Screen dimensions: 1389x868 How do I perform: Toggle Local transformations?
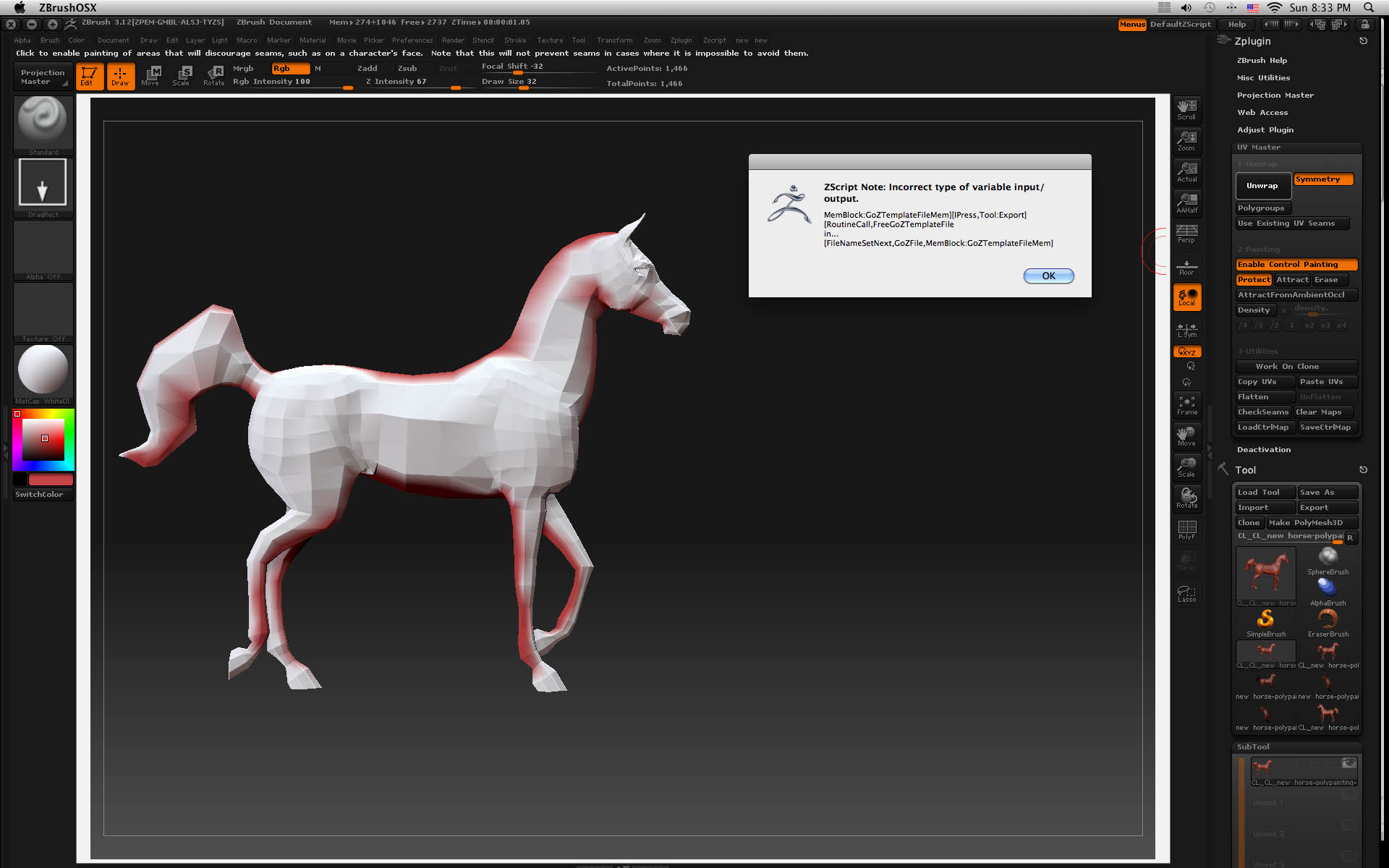[1186, 297]
